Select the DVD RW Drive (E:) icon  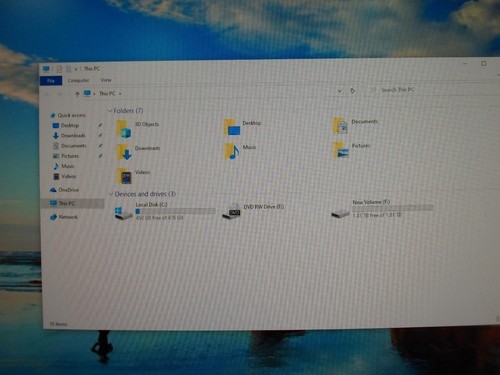[231, 211]
